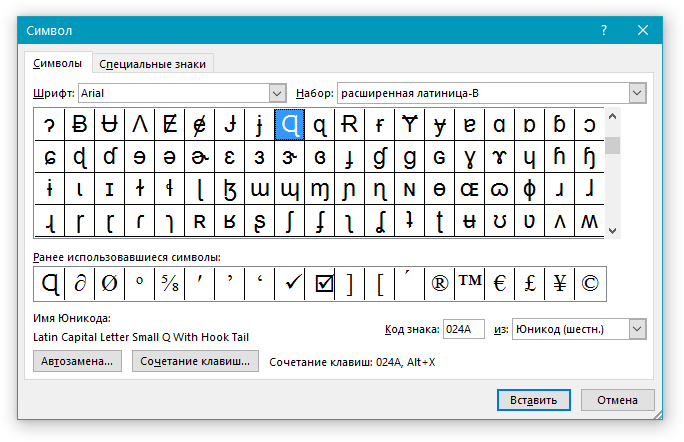Select recent checked box symbol
Viewport: 684px width, 442px height.
click(x=320, y=284)
